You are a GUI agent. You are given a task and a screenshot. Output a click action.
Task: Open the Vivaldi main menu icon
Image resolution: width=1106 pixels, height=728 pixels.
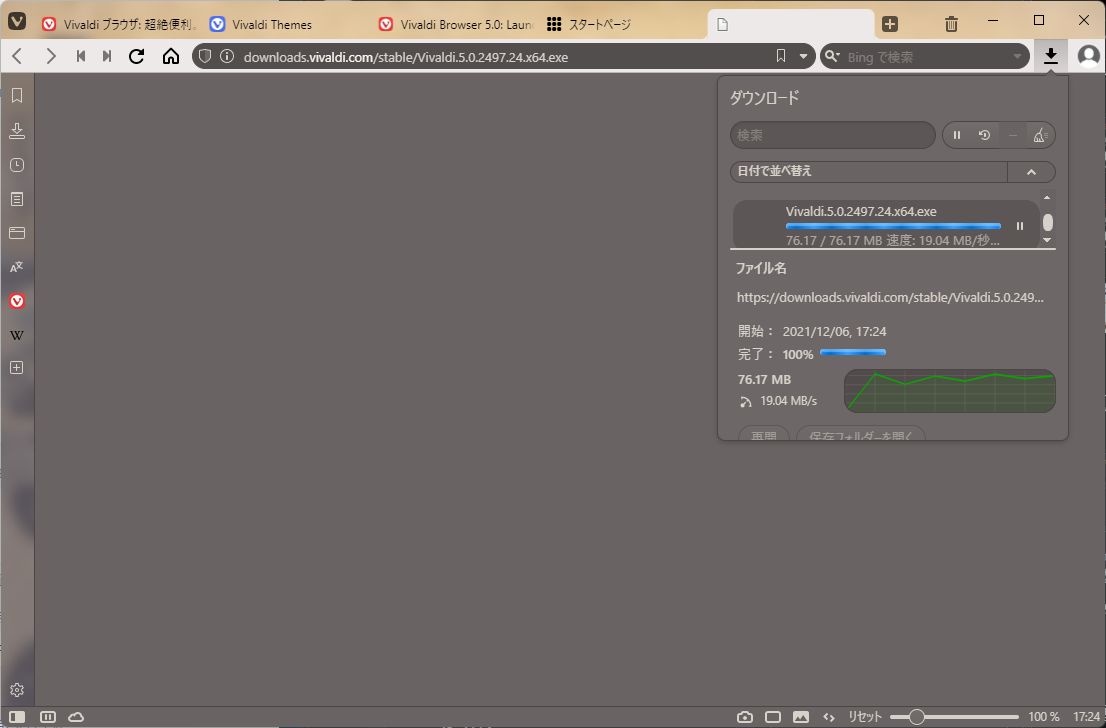pyautogui.click(x=17, y=21)
